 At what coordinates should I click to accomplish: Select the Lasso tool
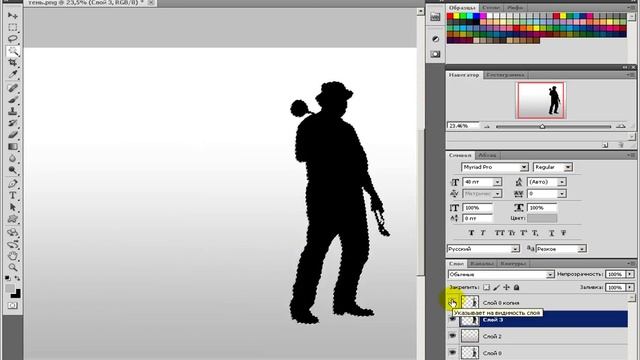pyautogui.click(x=13, y=39)
